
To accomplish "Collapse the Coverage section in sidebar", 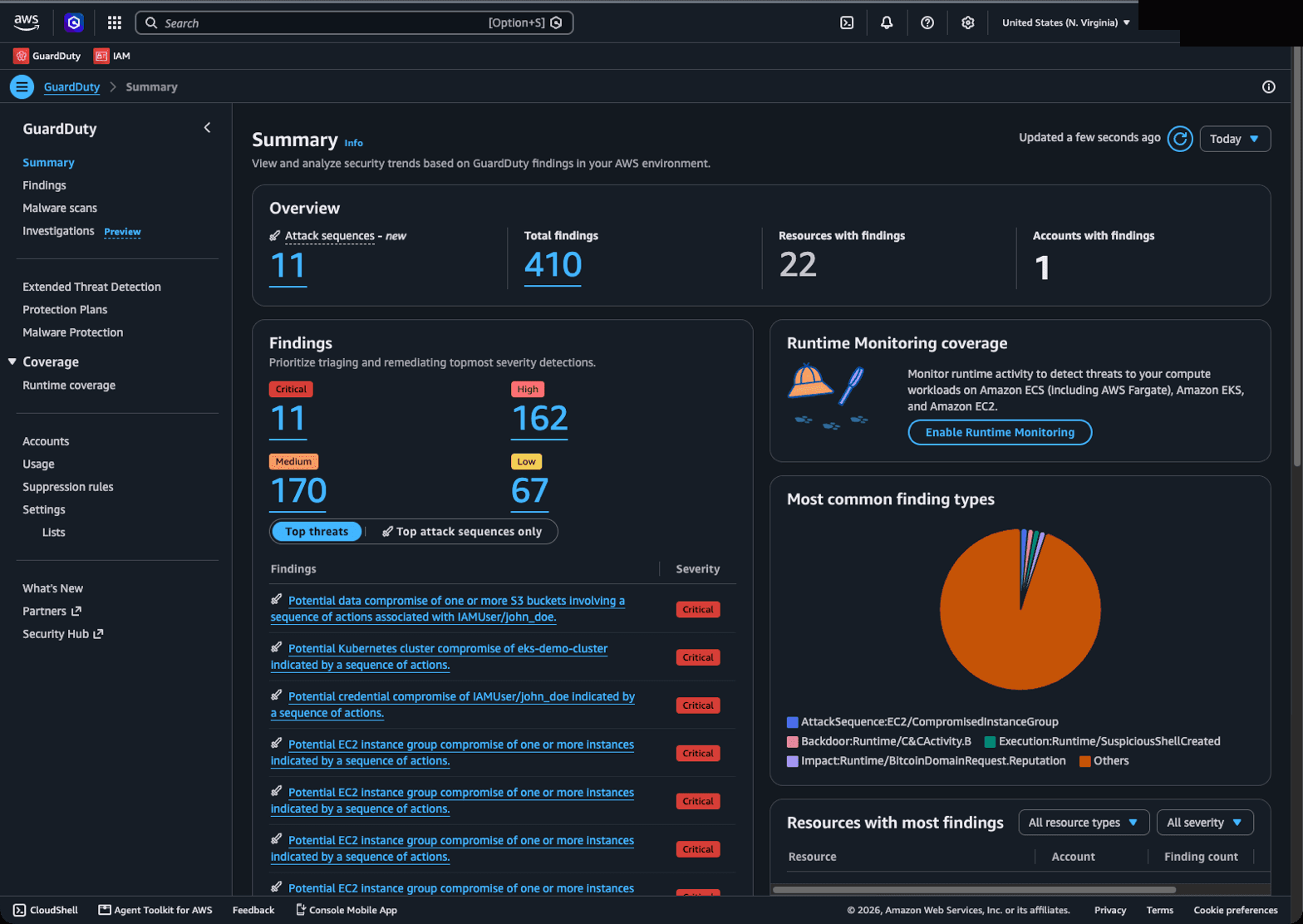I will click(12, 361).
